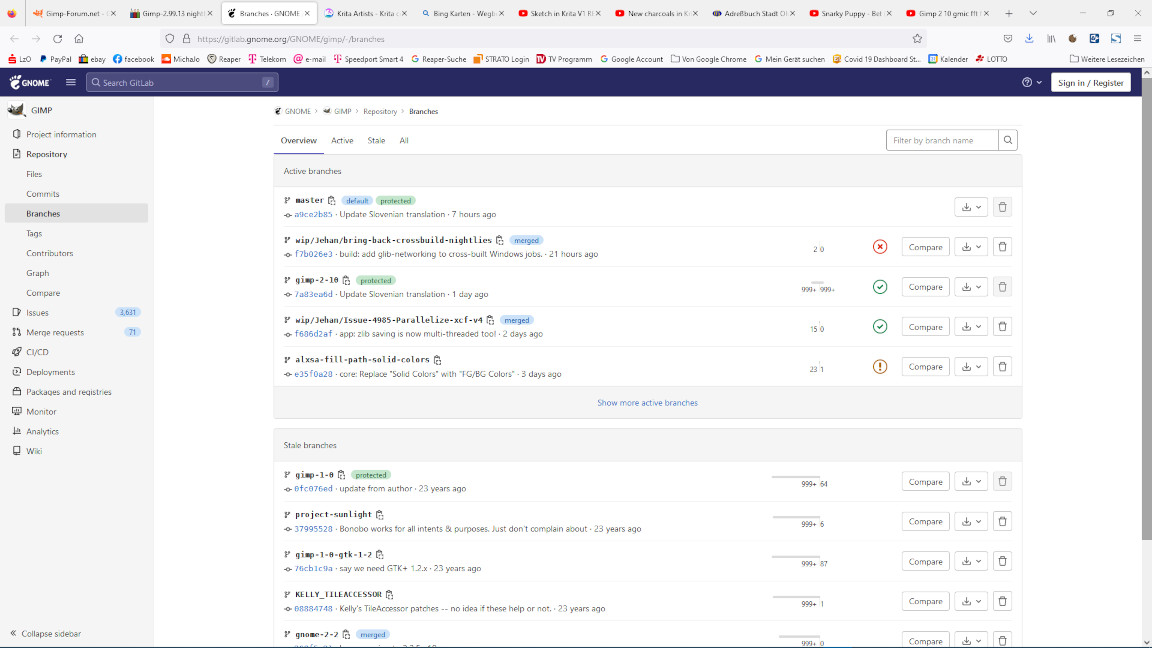Switch to Krita Artists browser tab
The height and width of the screenshot is (648, 1152).
(x=363, y=13)
